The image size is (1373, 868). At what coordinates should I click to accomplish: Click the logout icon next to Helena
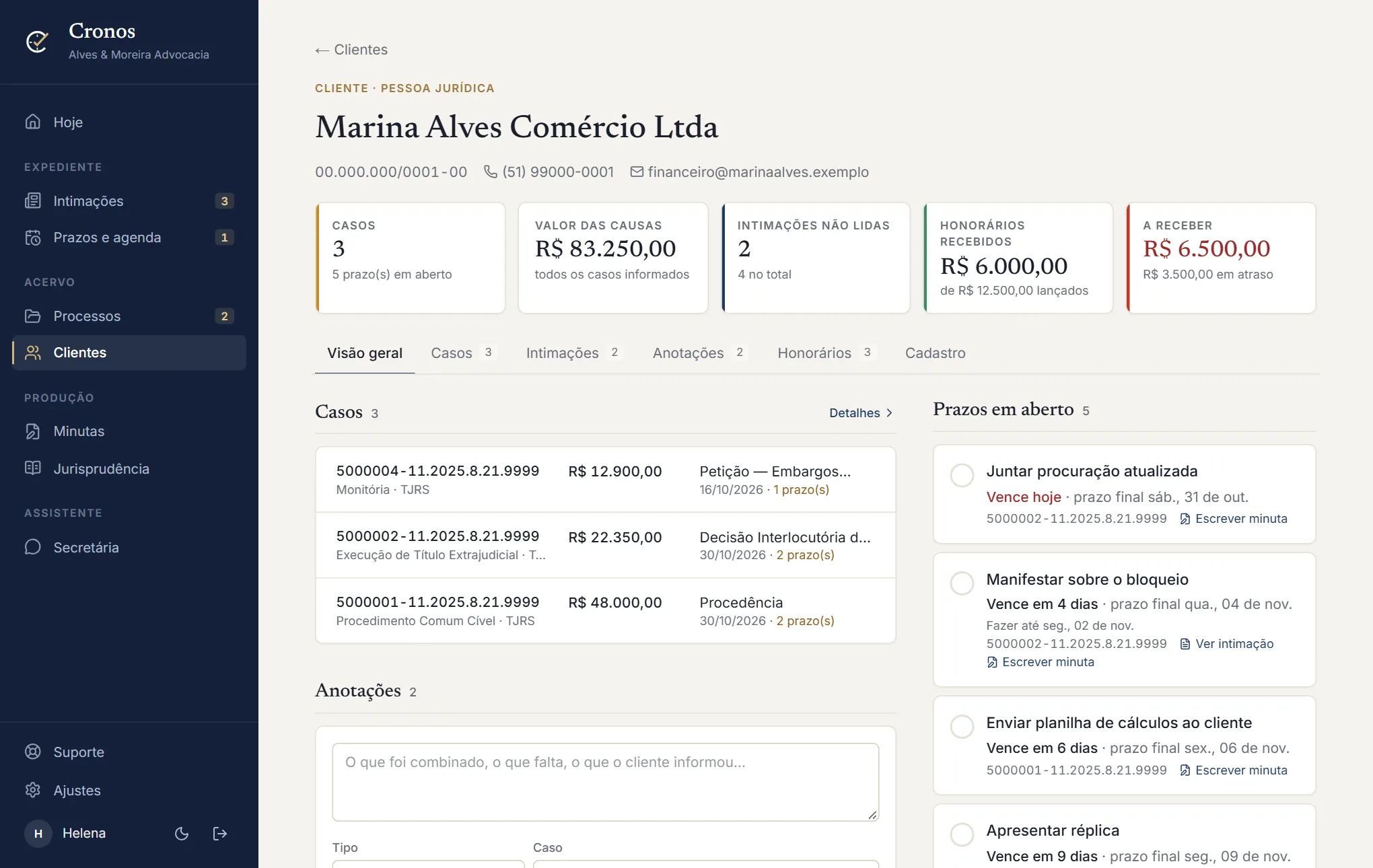coord(220,834)
